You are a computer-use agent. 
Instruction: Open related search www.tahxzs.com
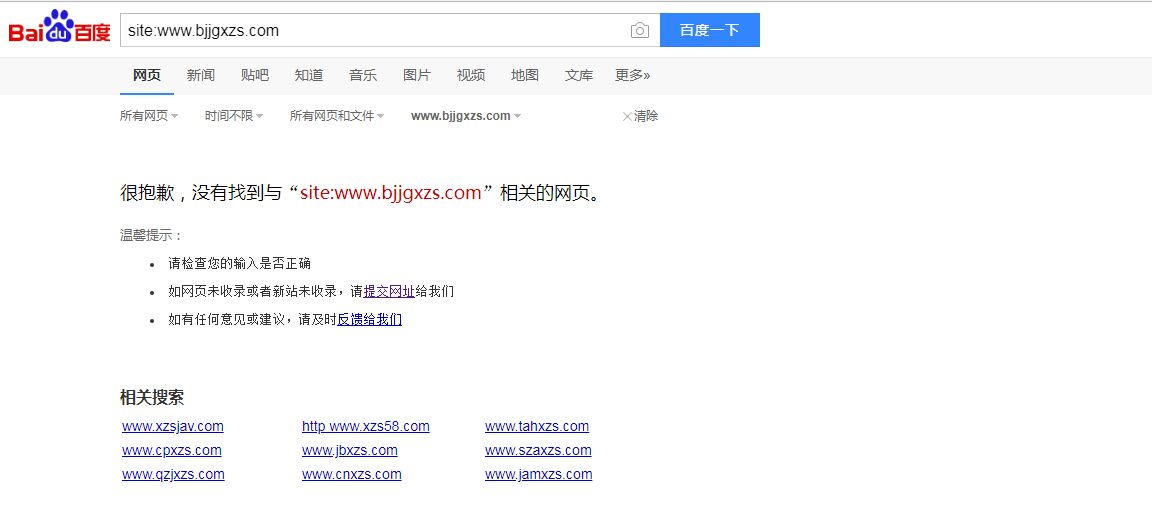click(537, 427)
